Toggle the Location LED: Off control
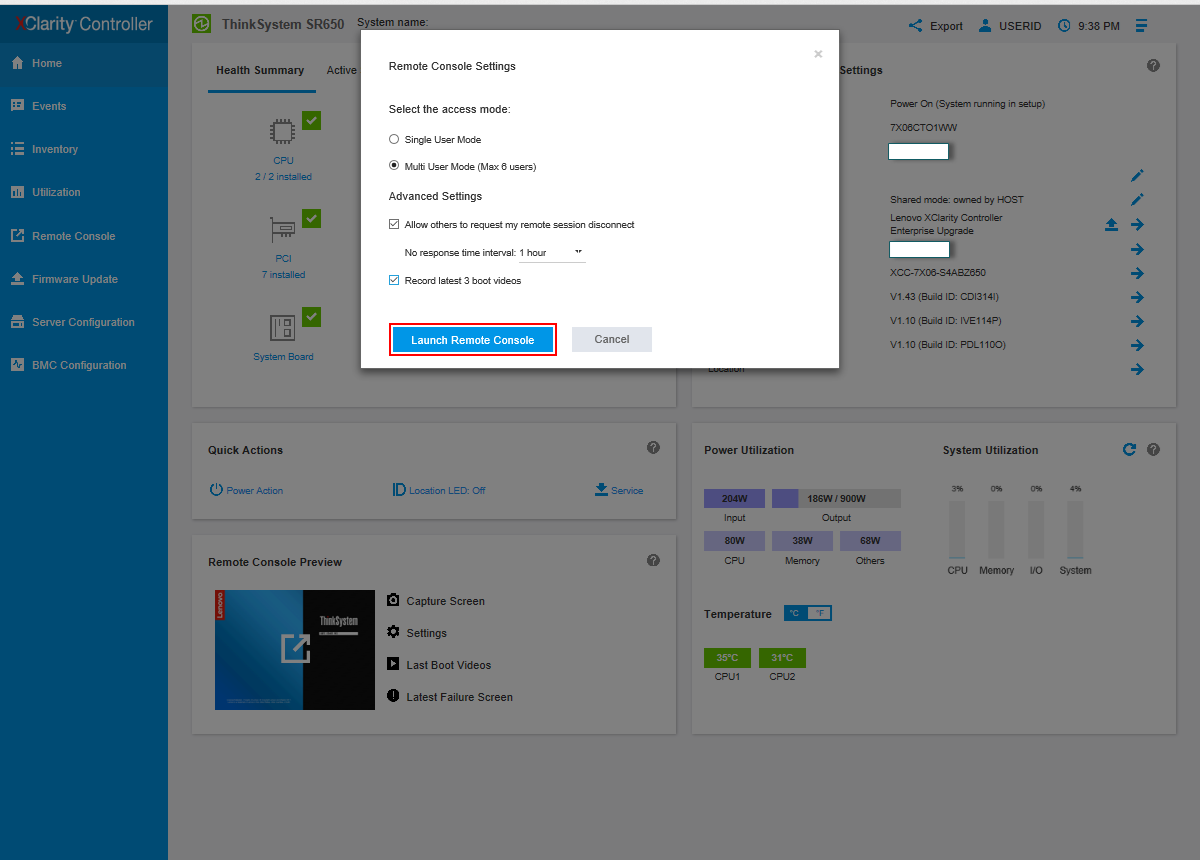Image resolution: width=1200 pixels, height=860 pixels. 439,490
